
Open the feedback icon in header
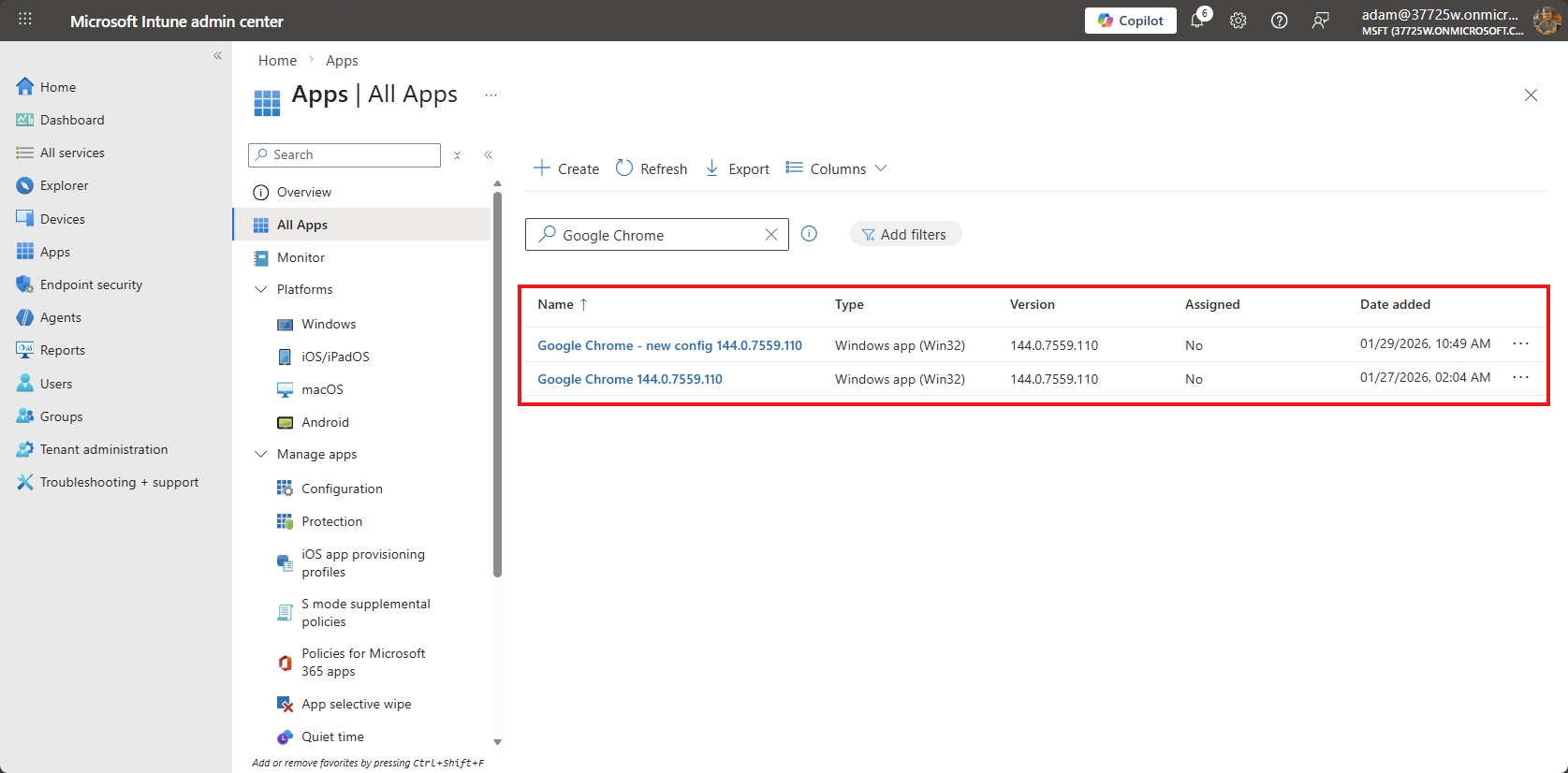1320,21
